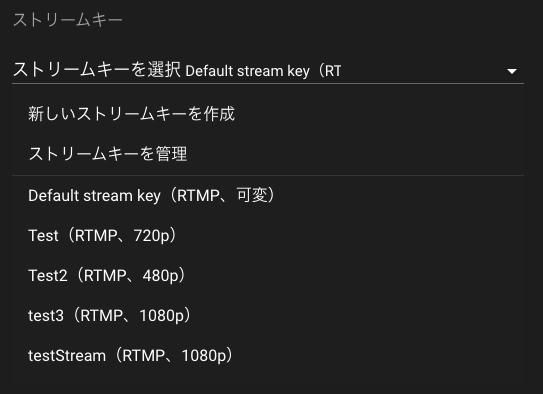The width and height of the screenshot is (543, 394).
Task: Select testStream (RTMP、1080p) stream key
Action: pyautogui.click(x=268, y=356)
